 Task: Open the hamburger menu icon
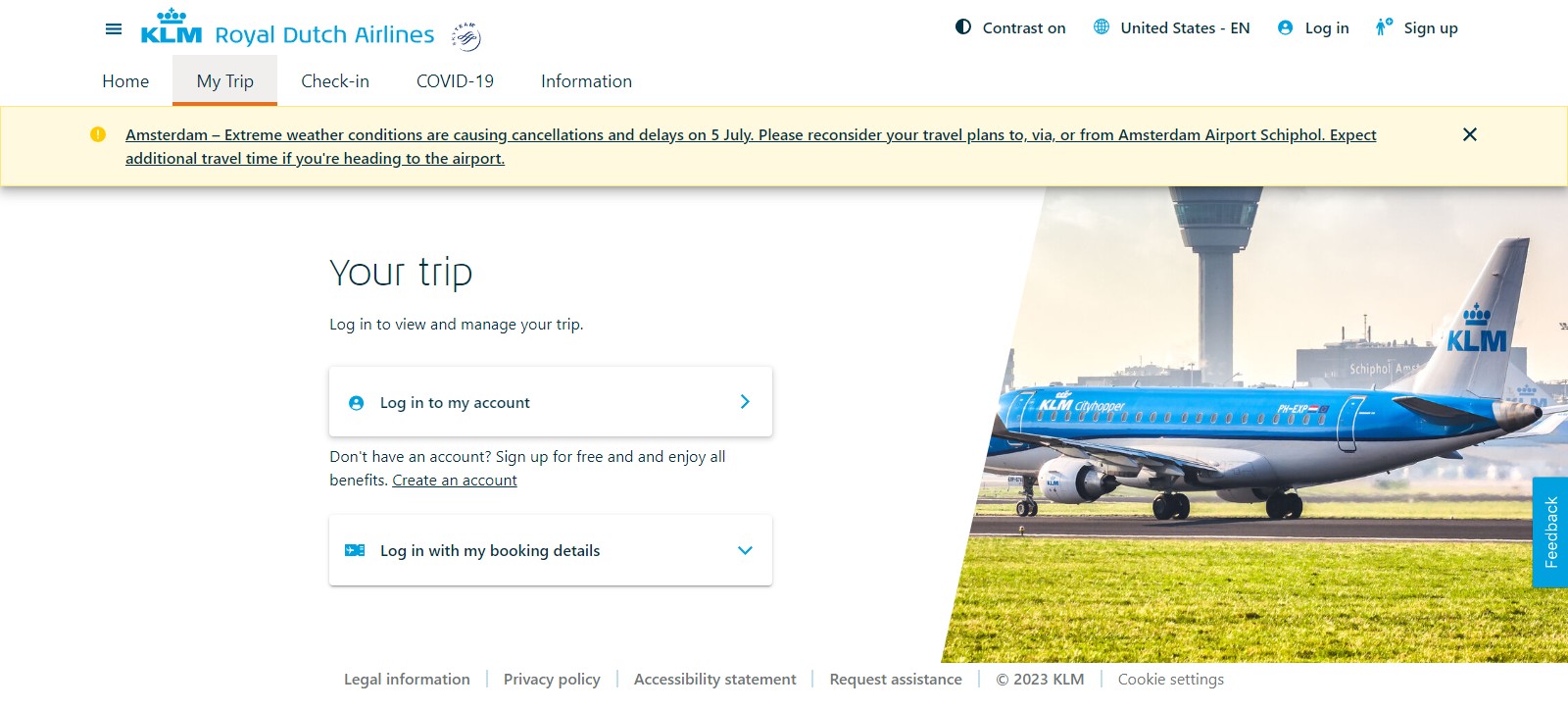114,29
